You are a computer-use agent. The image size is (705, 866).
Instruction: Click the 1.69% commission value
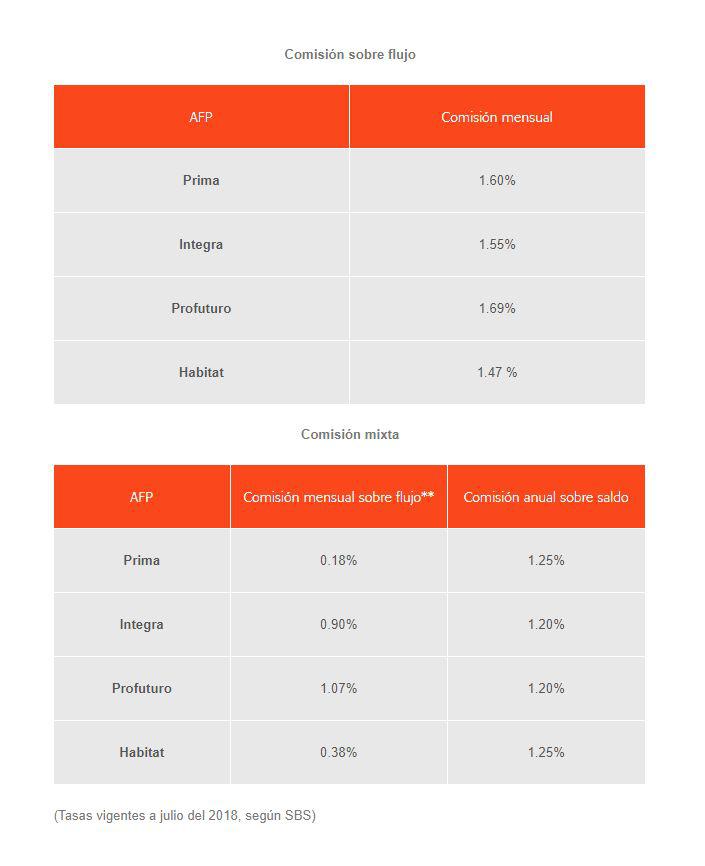coord(497,309)
